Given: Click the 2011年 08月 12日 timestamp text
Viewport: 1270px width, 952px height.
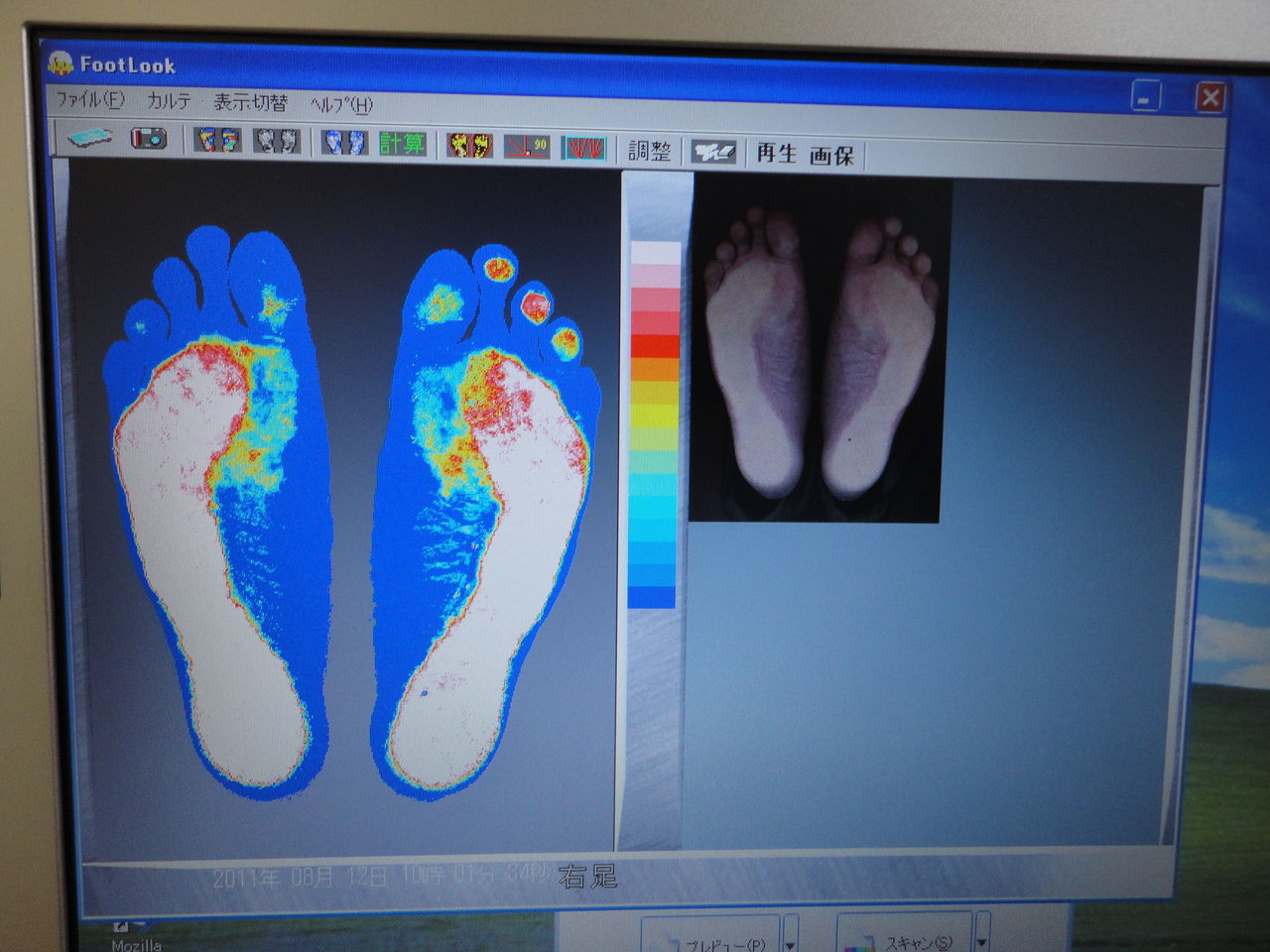Looking at the screenshot, I should click(300, 878).
